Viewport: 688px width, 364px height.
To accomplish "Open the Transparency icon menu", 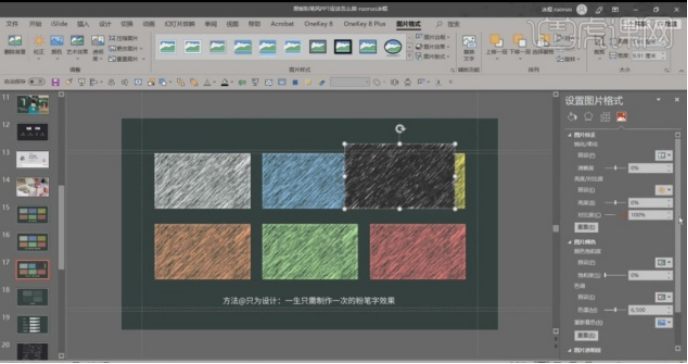I will (x=97, y=41).
